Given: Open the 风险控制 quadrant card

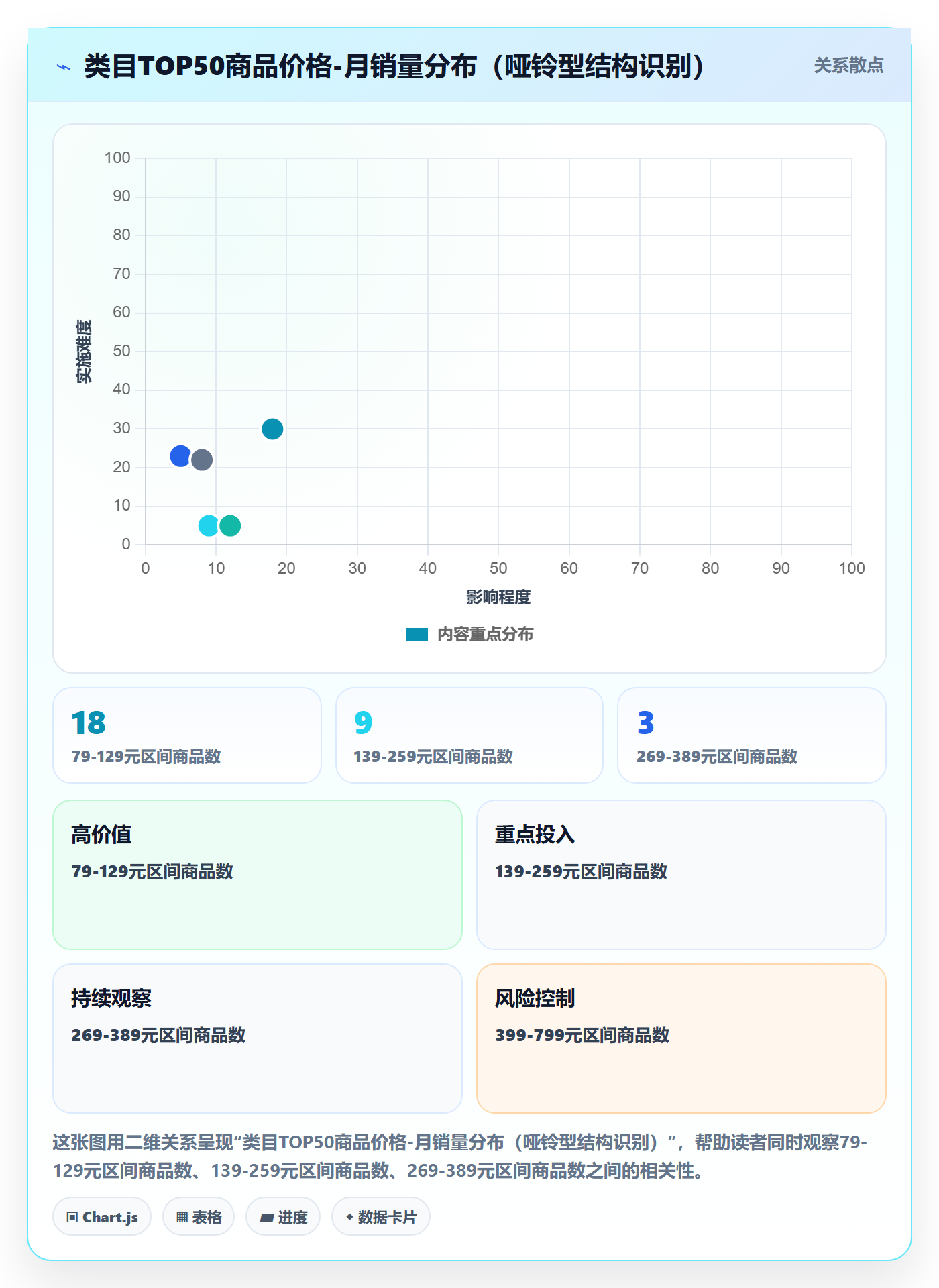Looking at the screenshot, I should tap(681, 1038).
